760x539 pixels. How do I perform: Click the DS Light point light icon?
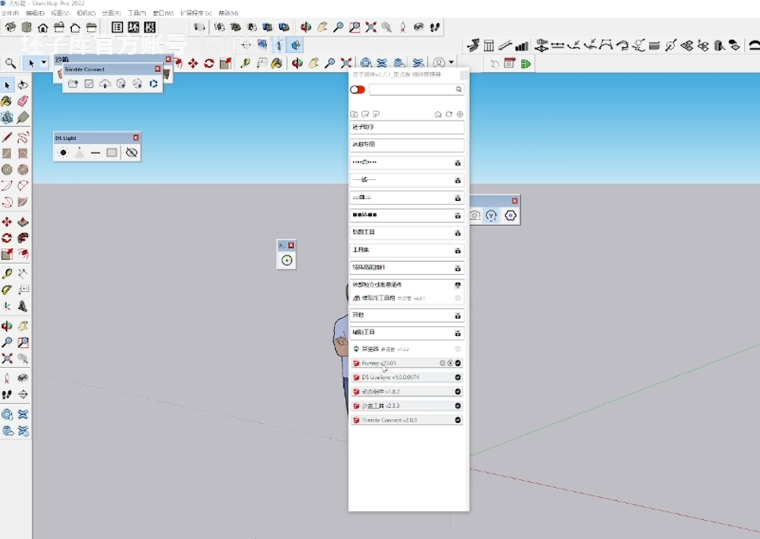point(63,153)
